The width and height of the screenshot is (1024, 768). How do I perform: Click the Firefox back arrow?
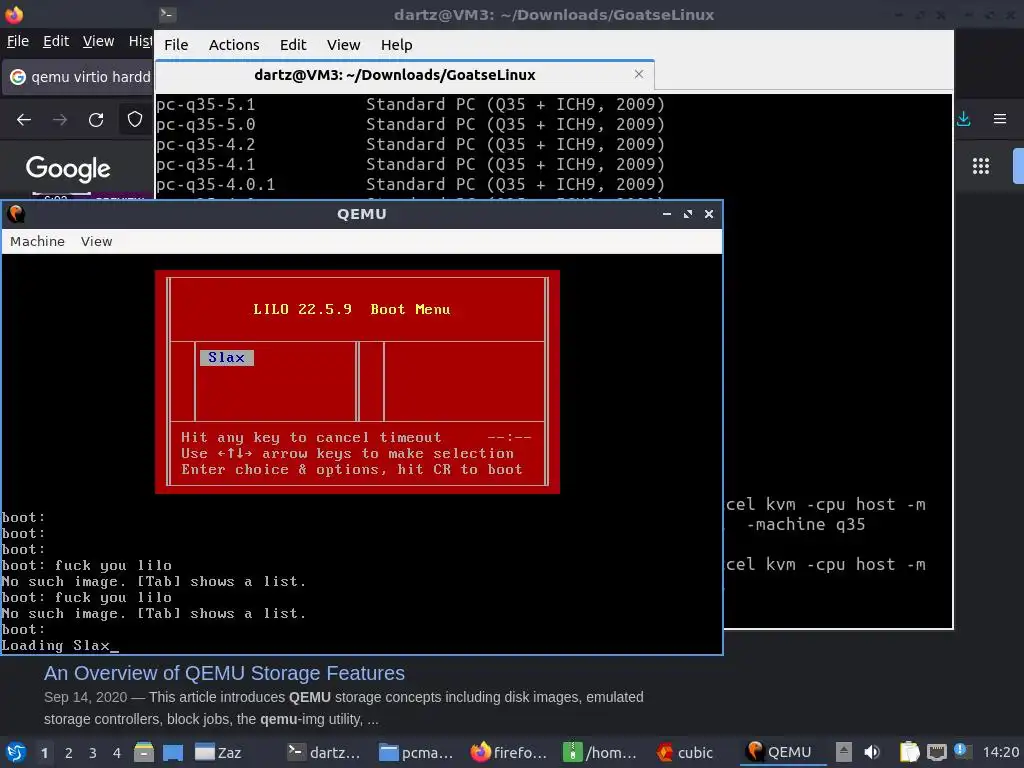point(24,120)
